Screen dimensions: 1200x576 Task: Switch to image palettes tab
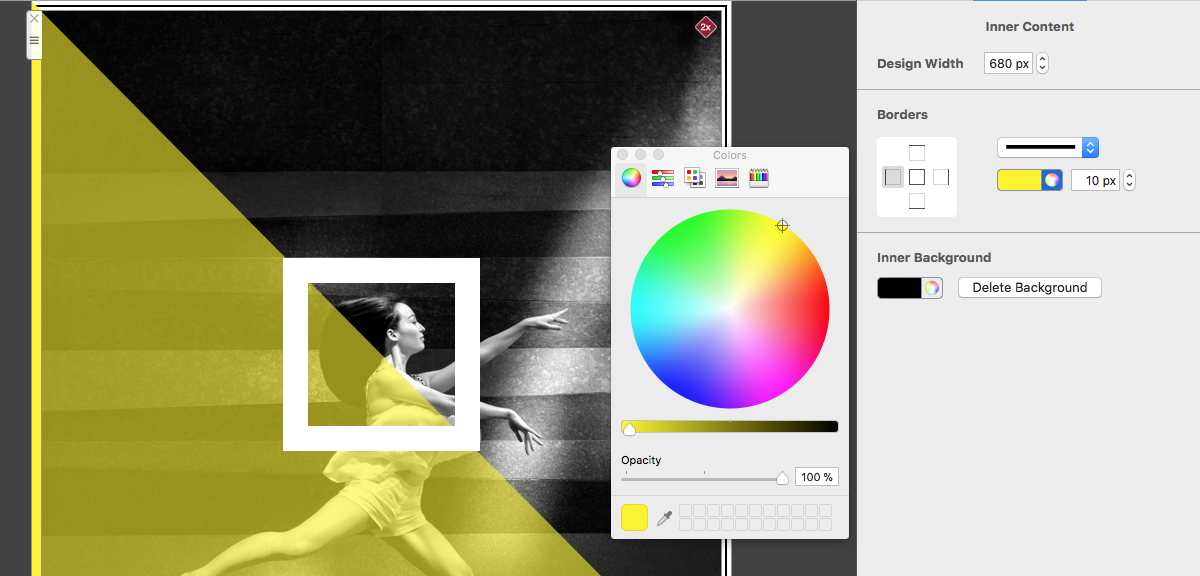click(727, 178)
